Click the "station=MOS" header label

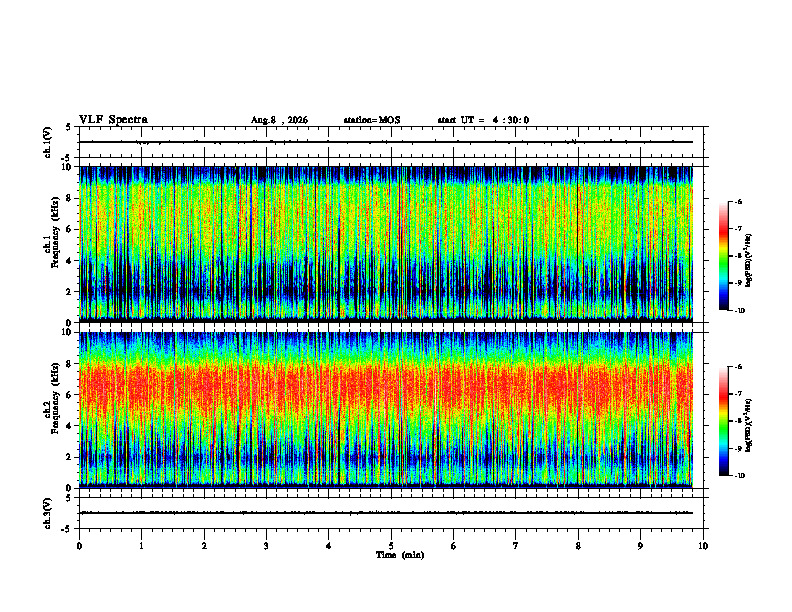click(372, 120)
